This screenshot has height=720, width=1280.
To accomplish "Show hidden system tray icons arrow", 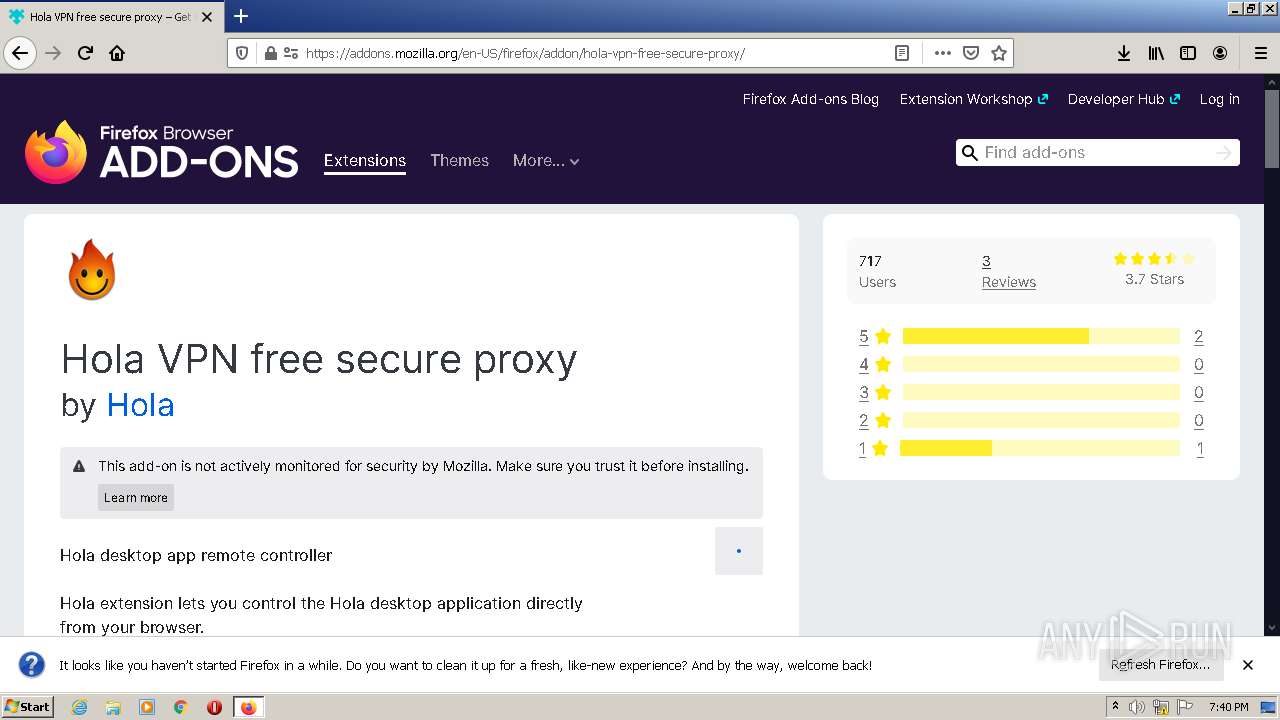I will click(x=1116, y=706).
